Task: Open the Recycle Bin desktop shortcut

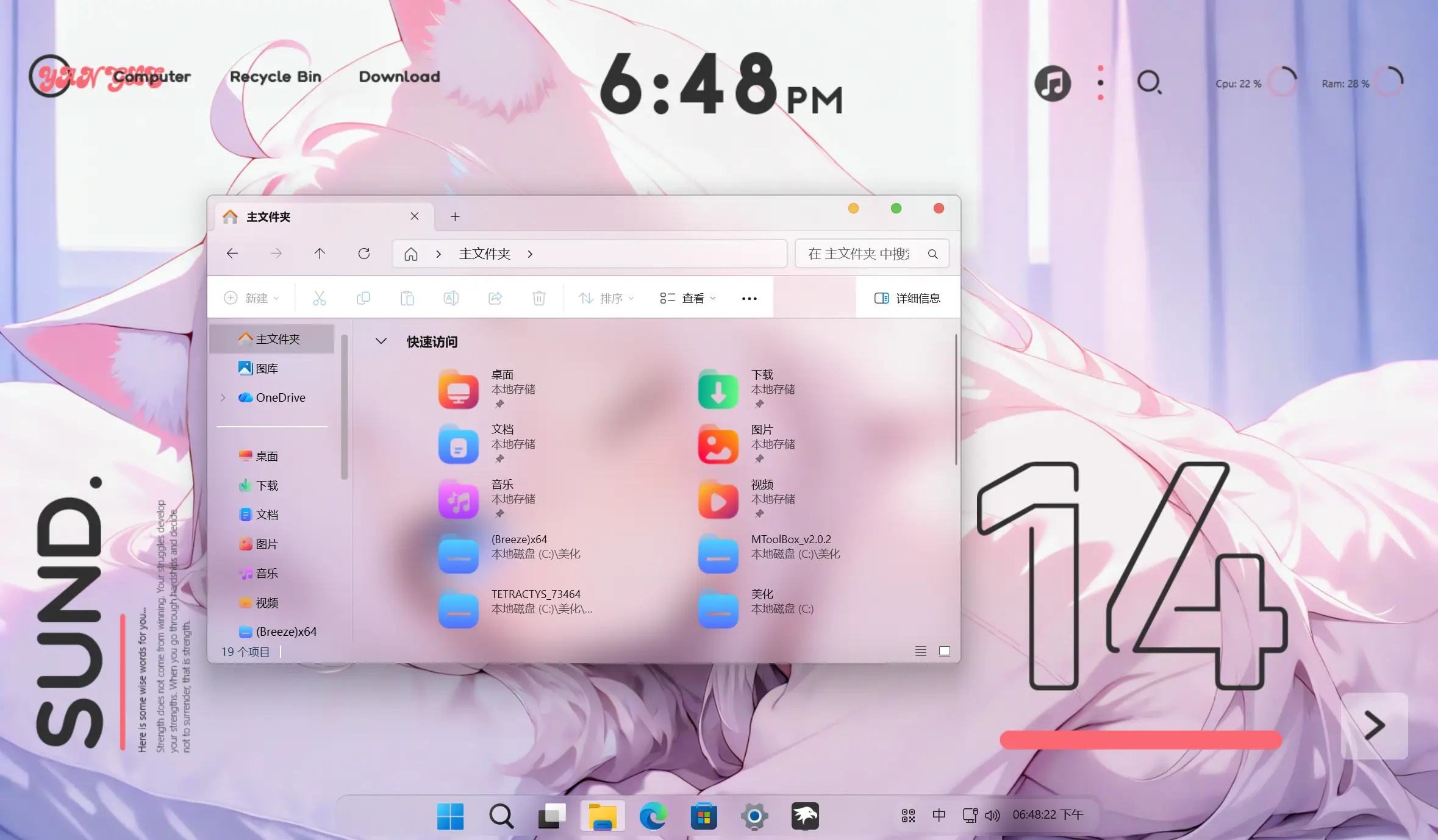Action: point(275,76)
